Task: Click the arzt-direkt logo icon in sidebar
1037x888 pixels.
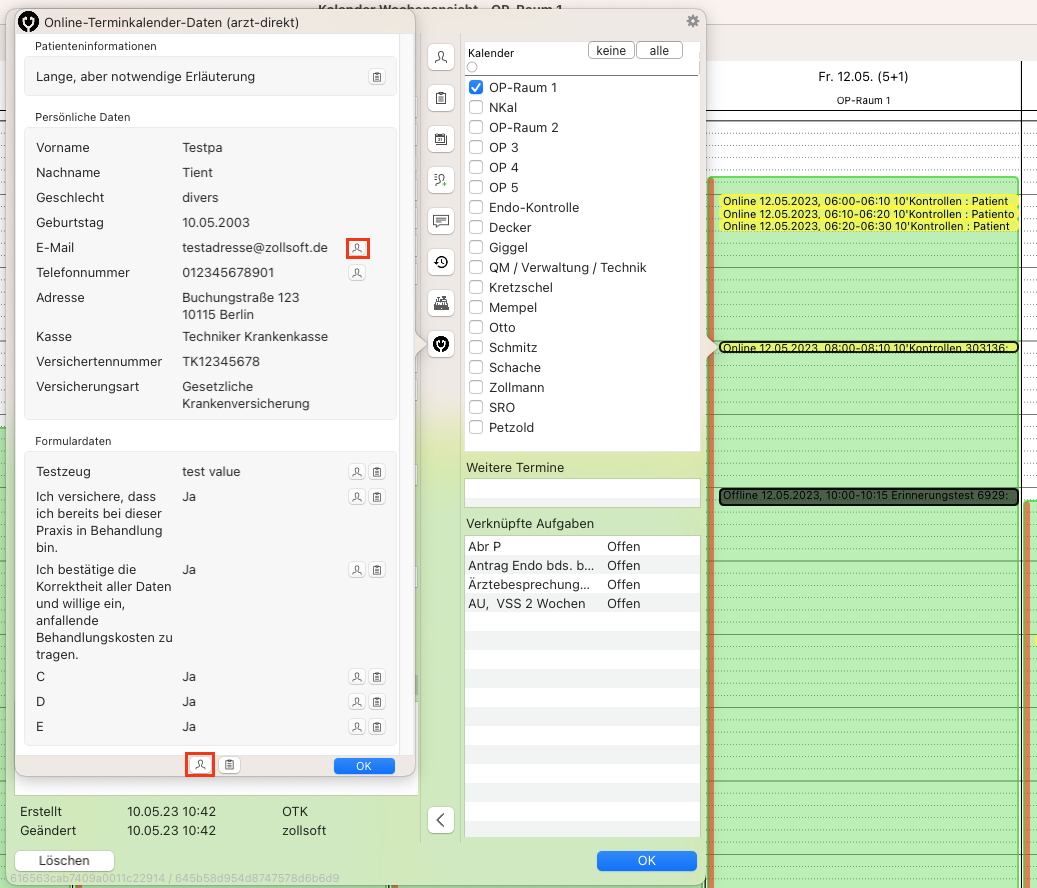Action: coord(441,344)
